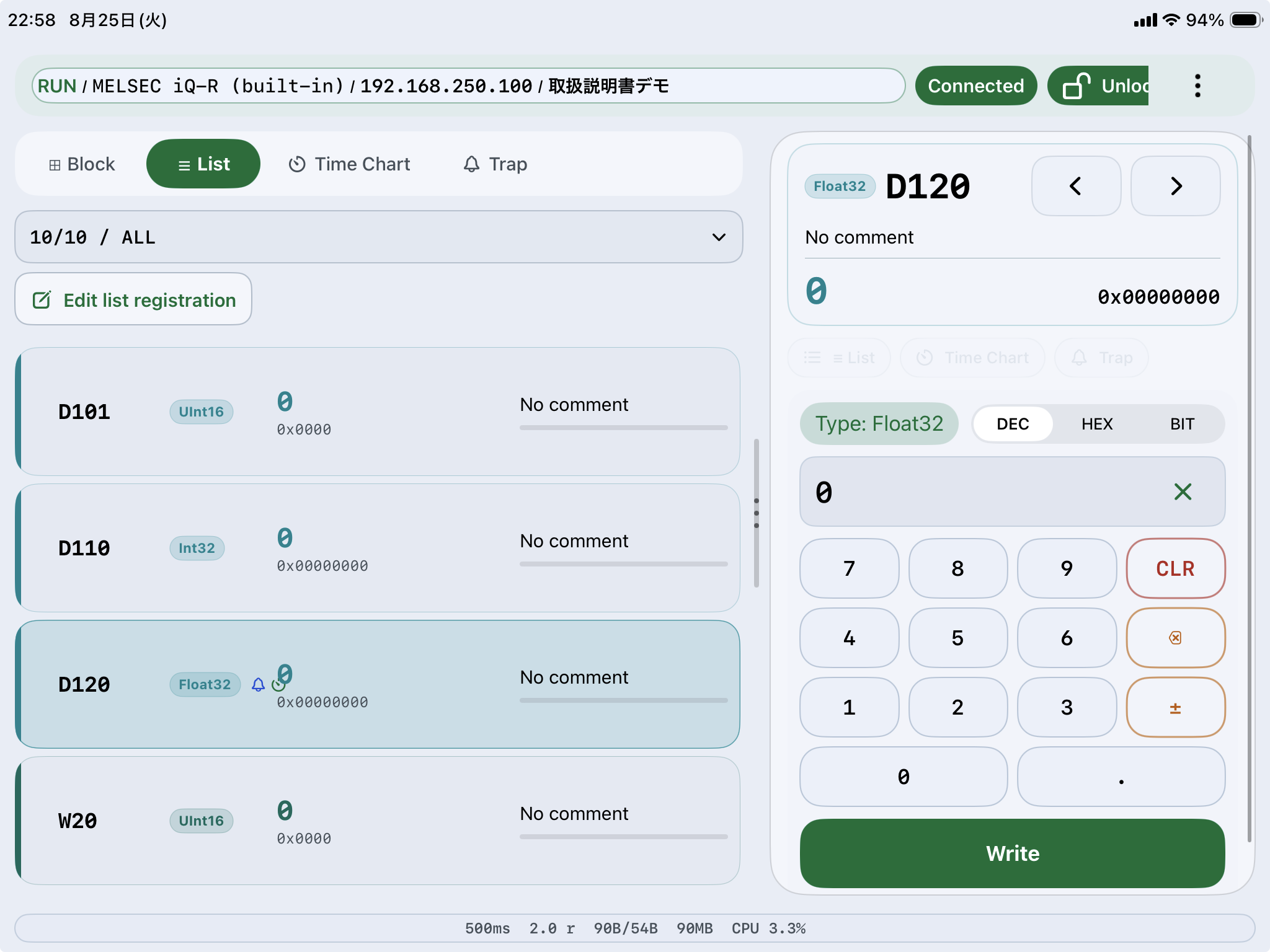Select the List view tab

pos(203,164)
